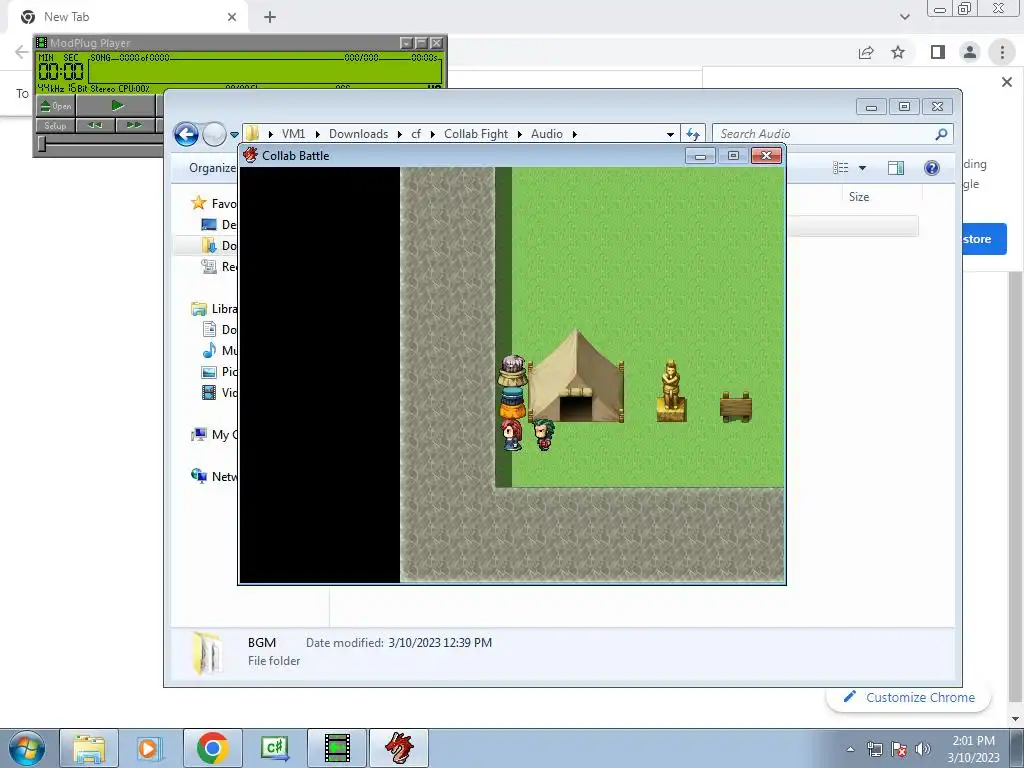
Task: Expand the chevron after Downloads breadcrumb
Action: coord(400,135)
